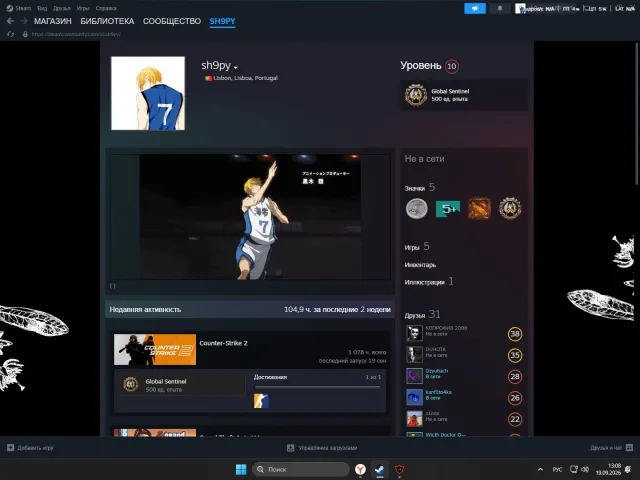Click Global Sentinel coin in CS2 card

(x=131, y=384)
